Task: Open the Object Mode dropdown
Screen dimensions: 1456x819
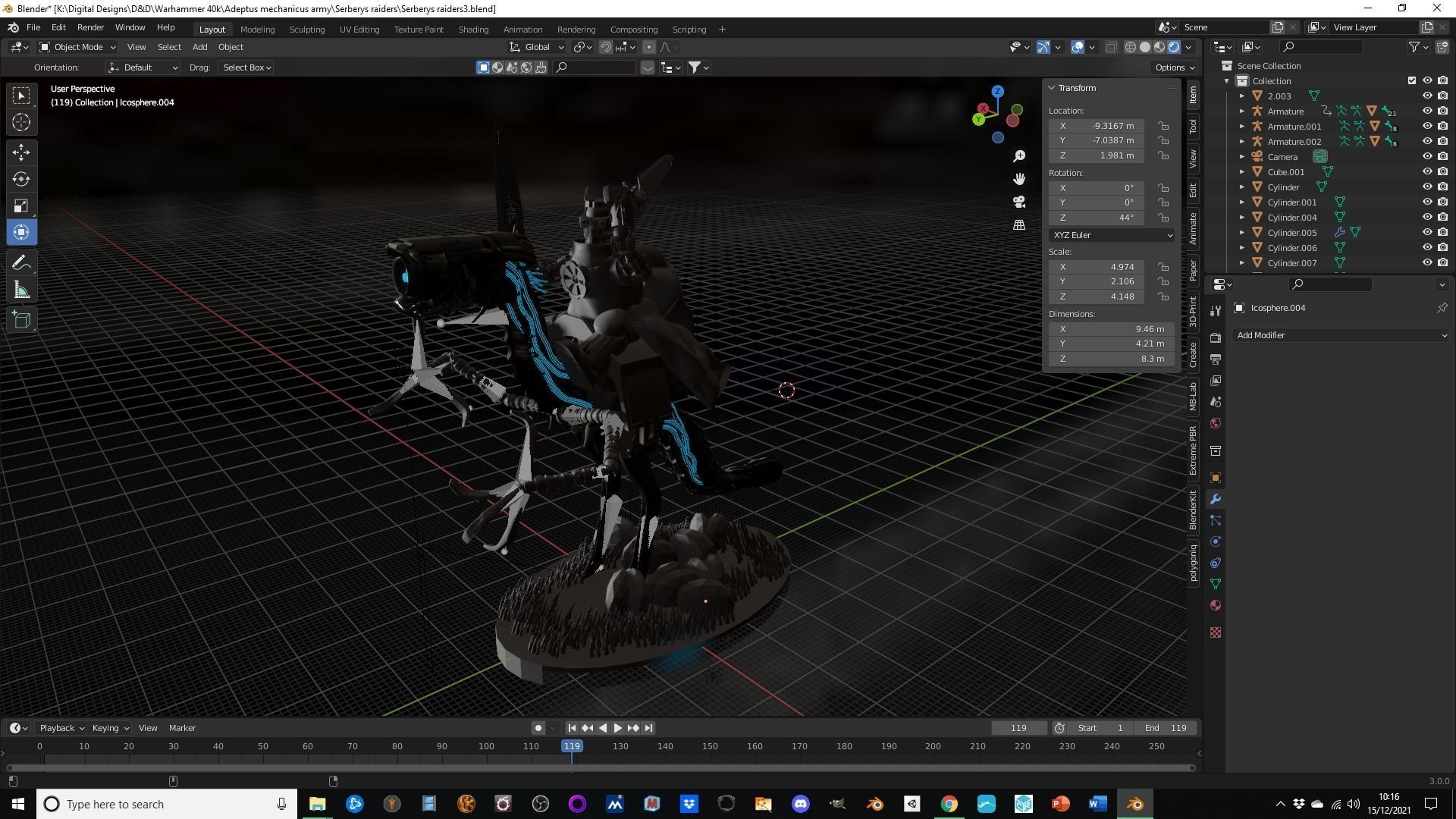Action: (77, 47)
